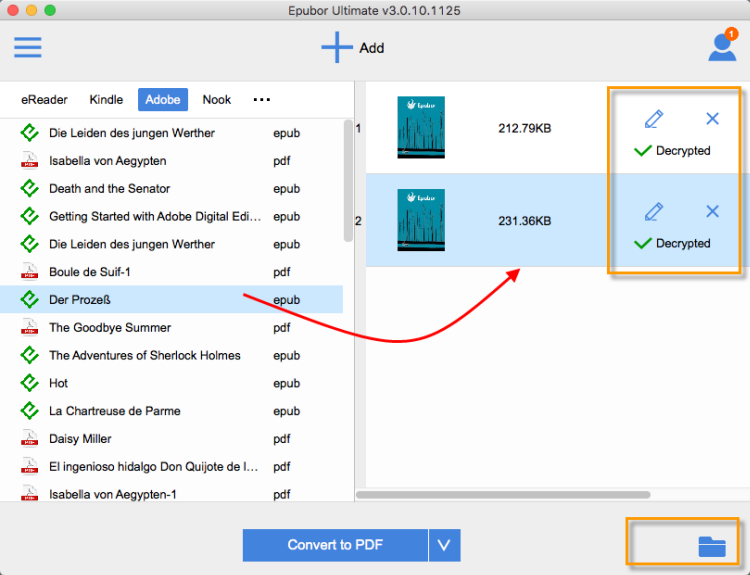Select Der Prozeß title
This screenshot has height=575, width=750.
(80, 299)
